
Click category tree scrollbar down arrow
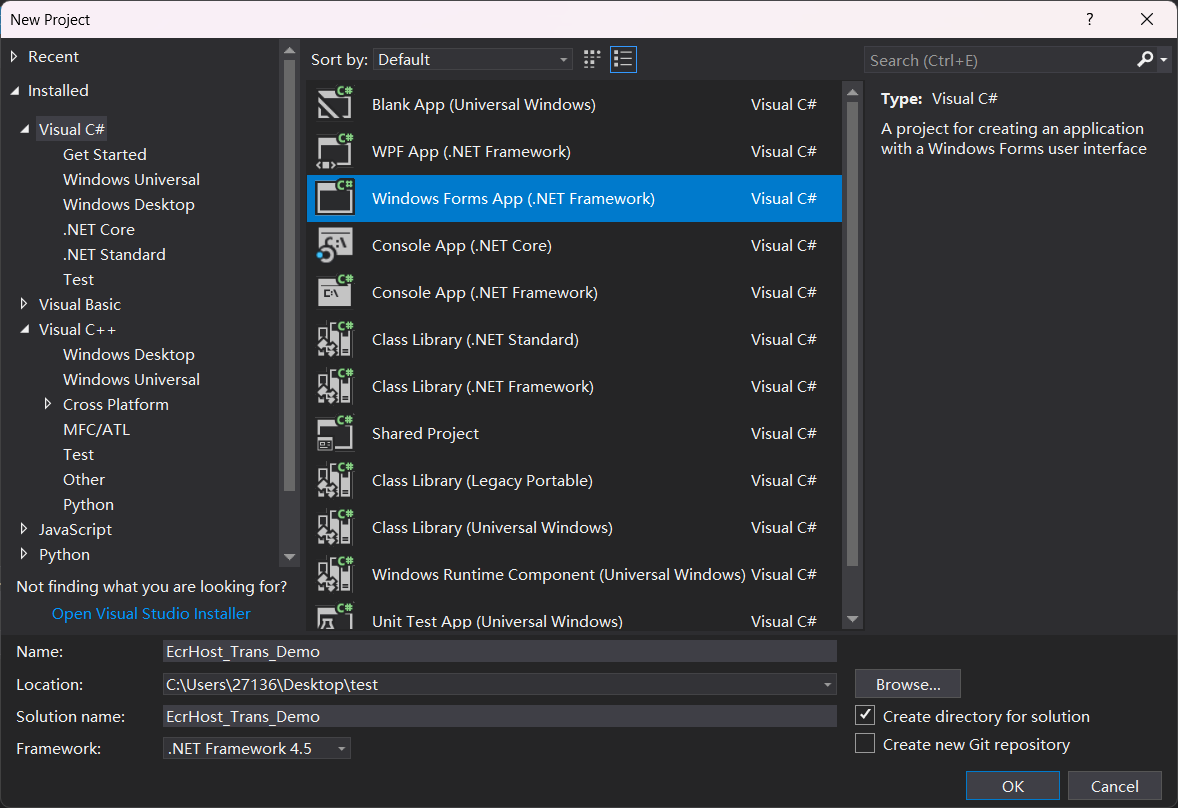[x=289, y=556]
